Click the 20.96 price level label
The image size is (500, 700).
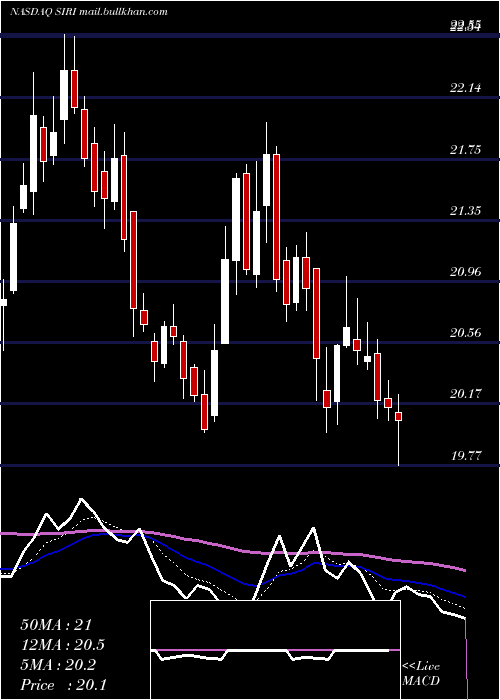click(x=466, y=271)
